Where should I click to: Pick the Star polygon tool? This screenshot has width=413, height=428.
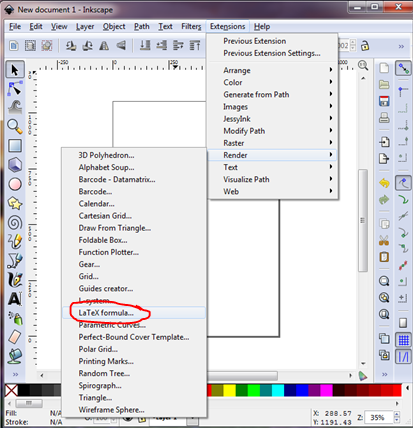point(15,203)
